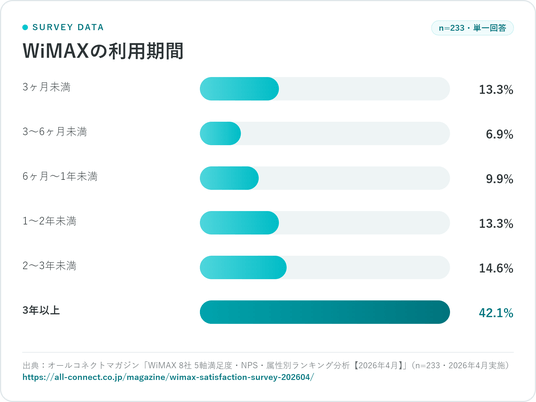Select the 3〜6ヶ月未満 progress bar
536x402 pixels.
tap(325, 133)
